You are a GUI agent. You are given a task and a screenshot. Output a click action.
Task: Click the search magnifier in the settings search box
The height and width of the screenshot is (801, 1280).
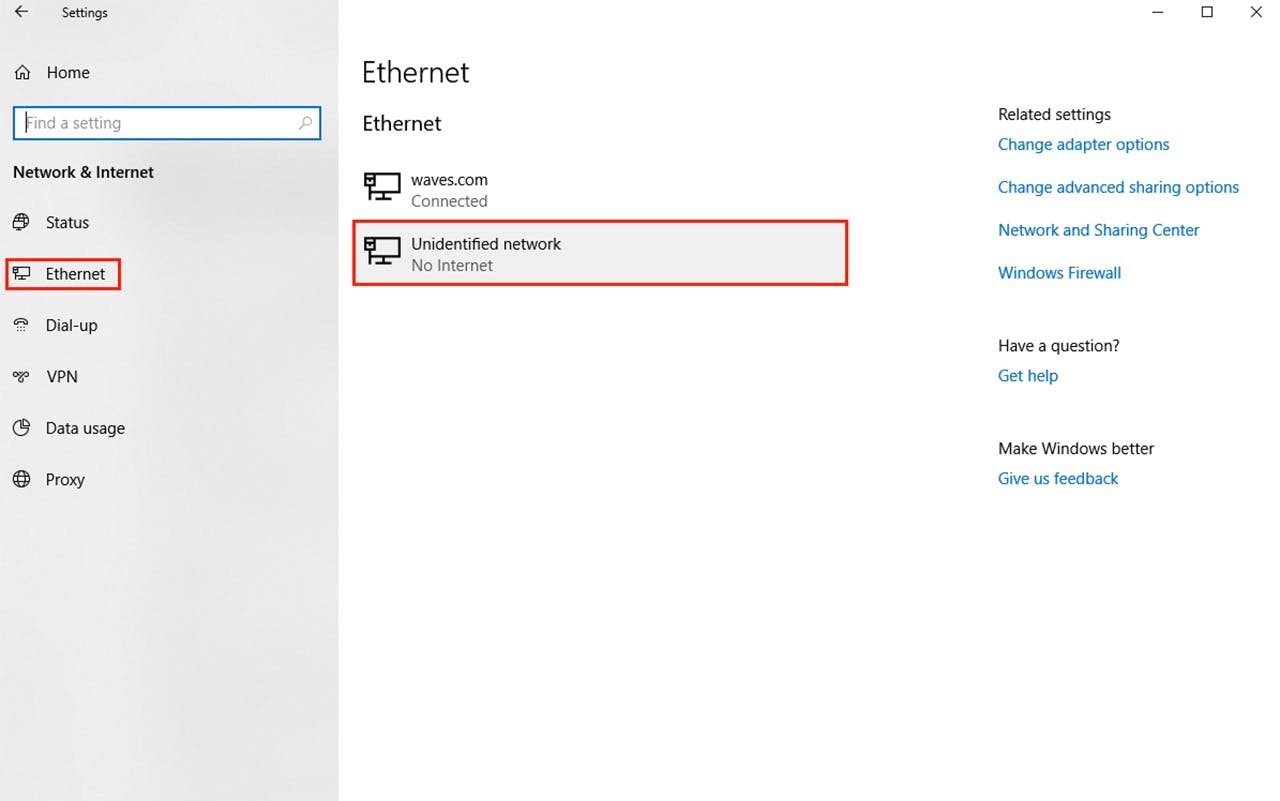[305, 122]
